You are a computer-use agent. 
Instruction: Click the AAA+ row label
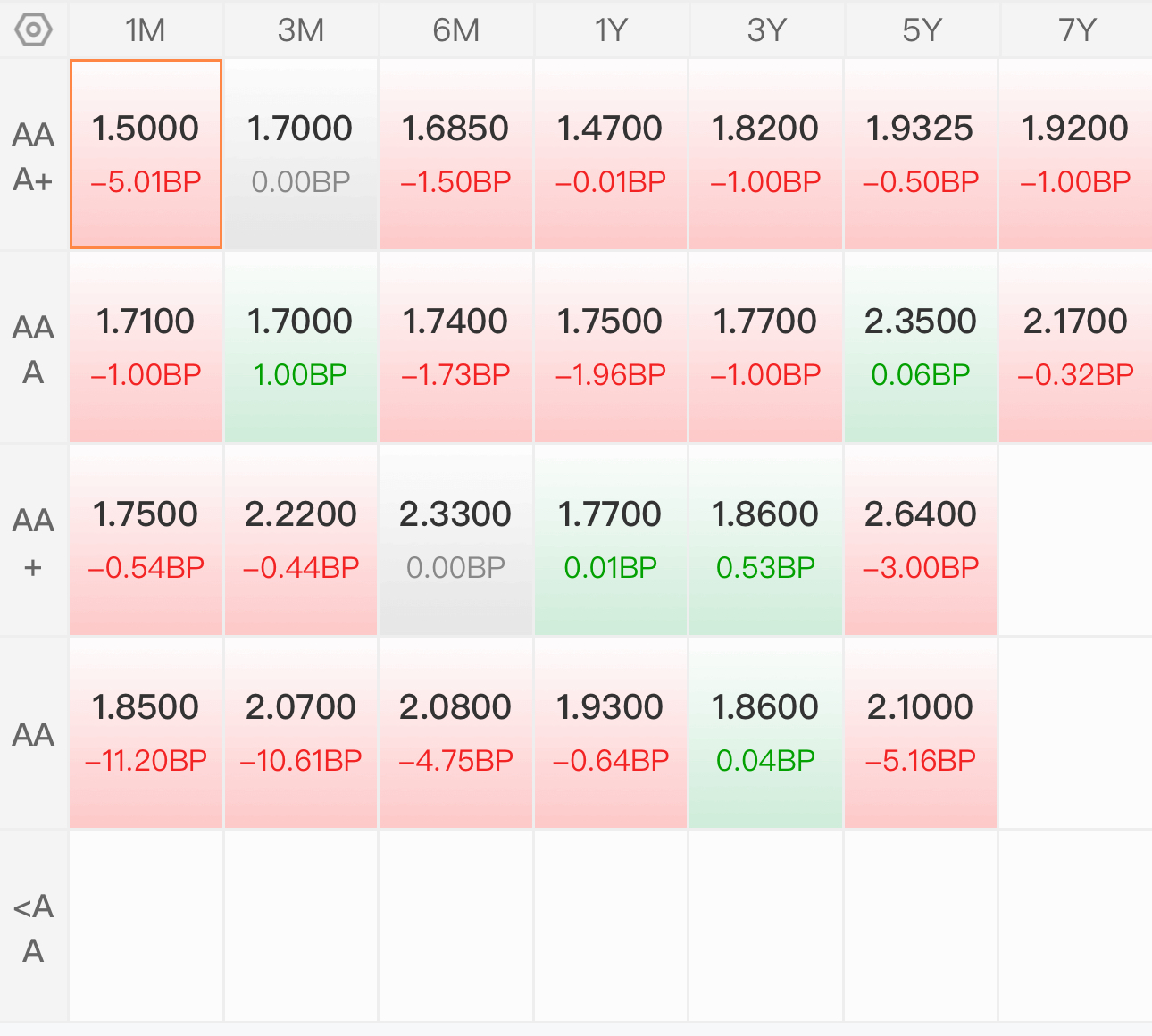pos(34,156)
